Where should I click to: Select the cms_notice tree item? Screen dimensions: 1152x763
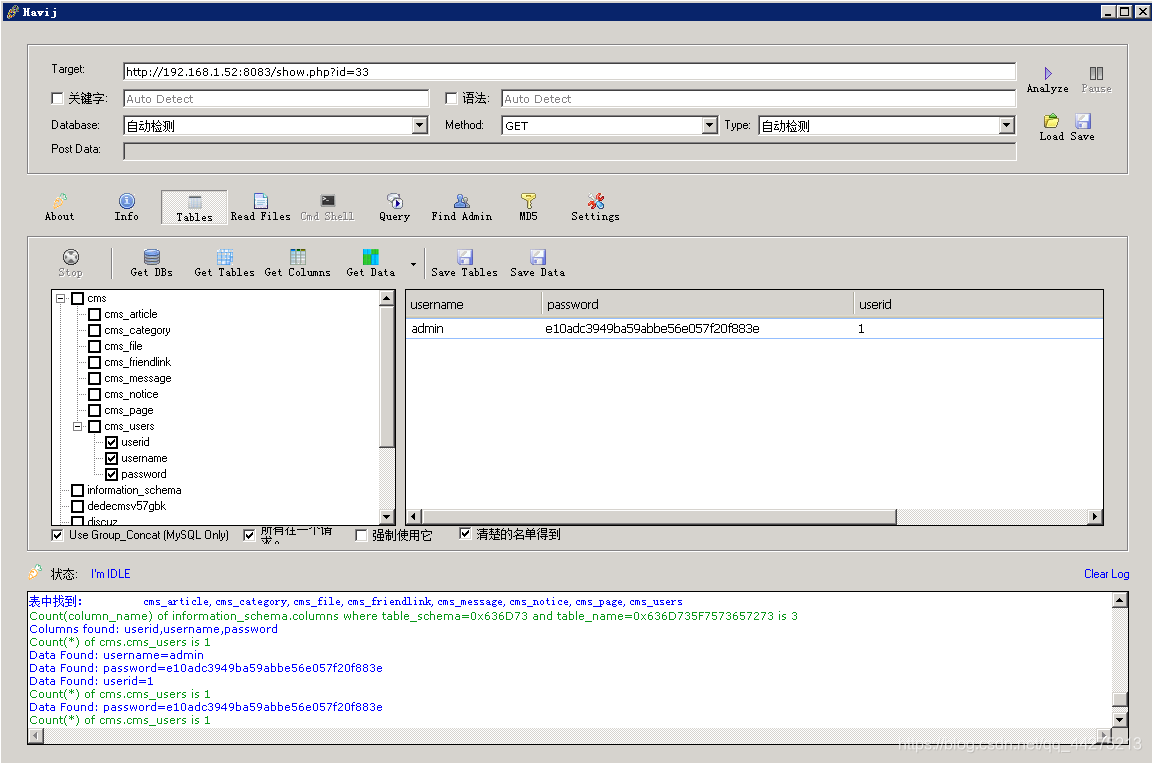(x=131, y=394)
